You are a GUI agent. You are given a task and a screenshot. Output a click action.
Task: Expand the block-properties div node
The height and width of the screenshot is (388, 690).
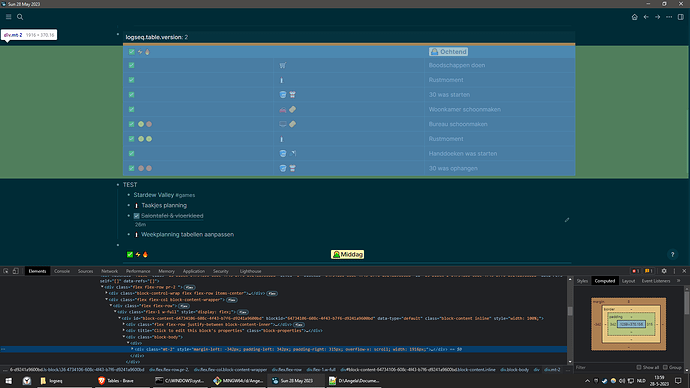tap(124, 330)
